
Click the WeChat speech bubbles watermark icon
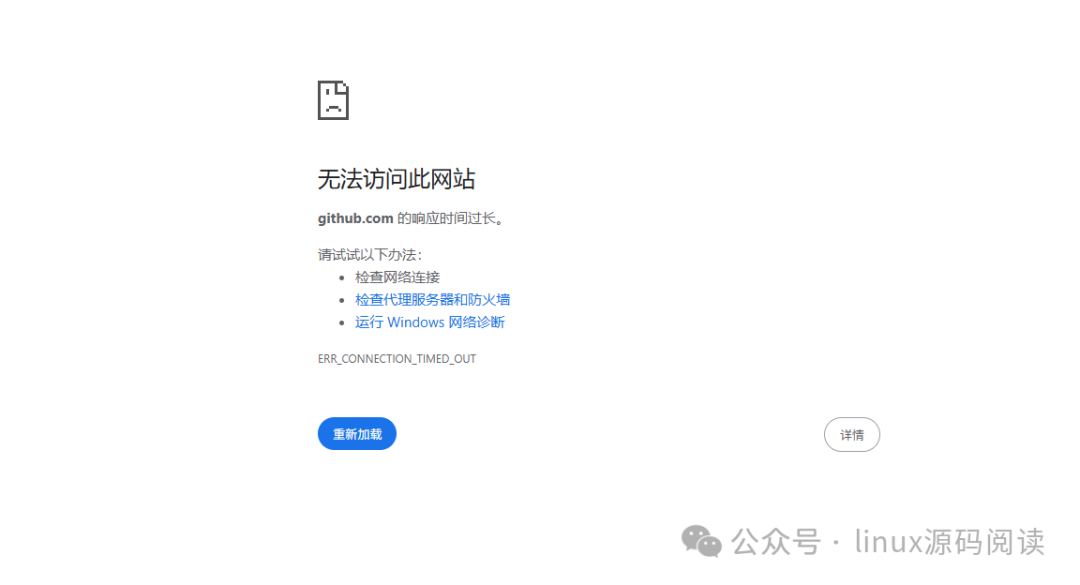(x=703, y=542)
